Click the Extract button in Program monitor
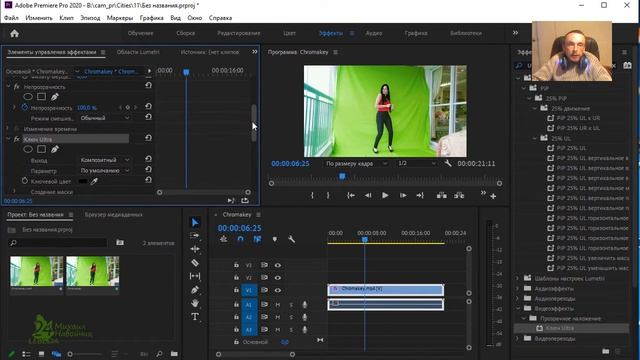 coord(459,196)
